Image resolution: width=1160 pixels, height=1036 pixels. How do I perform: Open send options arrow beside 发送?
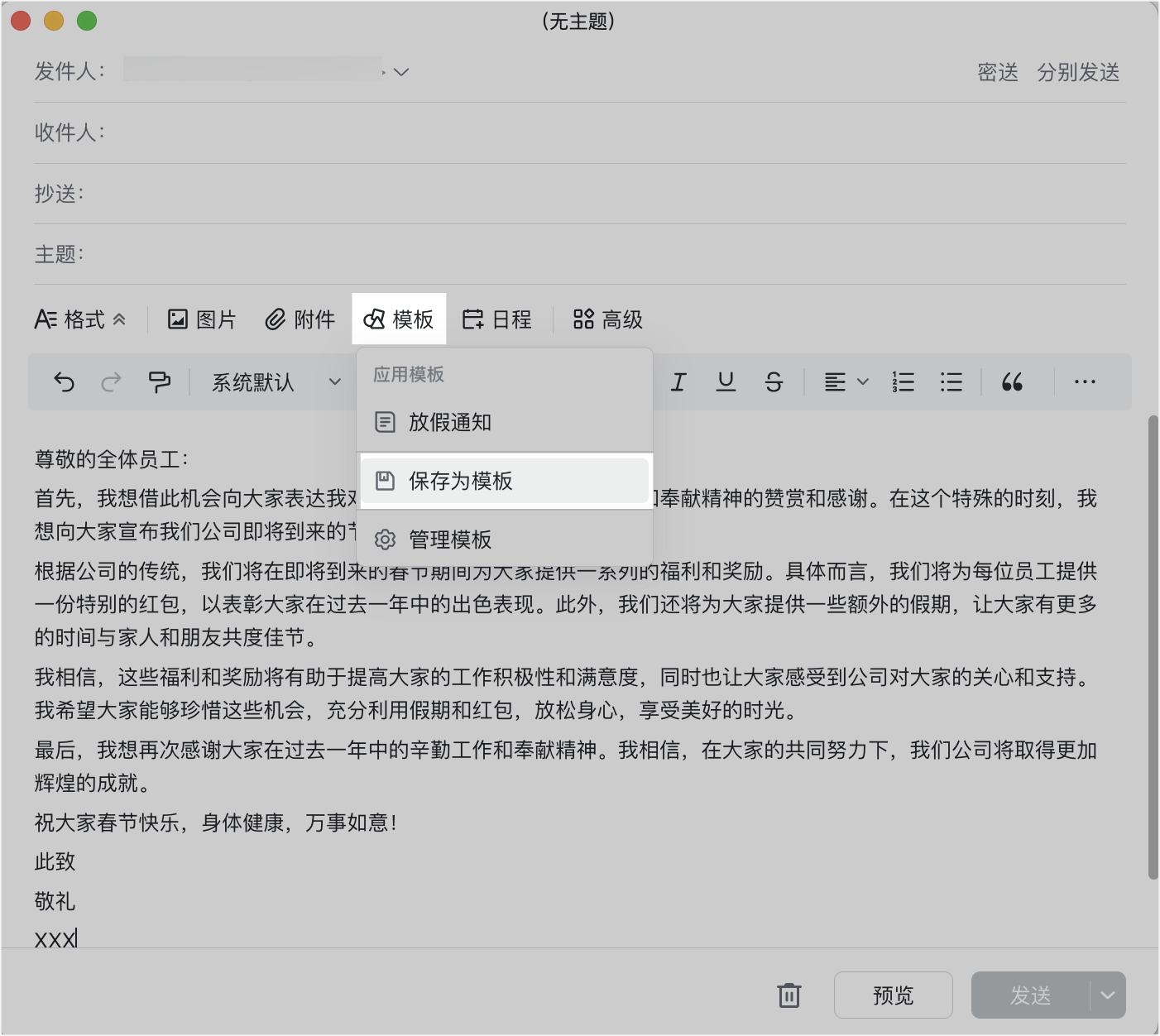click(x=1108, y=995)
